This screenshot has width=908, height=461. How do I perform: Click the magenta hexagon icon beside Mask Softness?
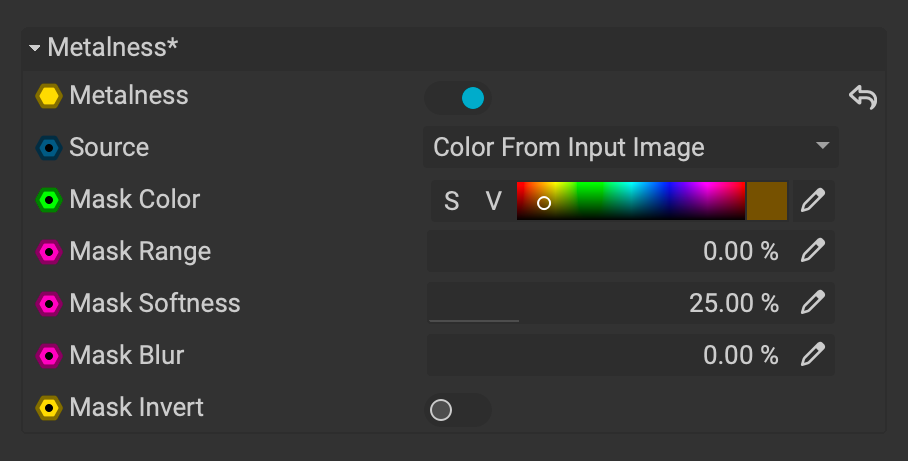48,303
